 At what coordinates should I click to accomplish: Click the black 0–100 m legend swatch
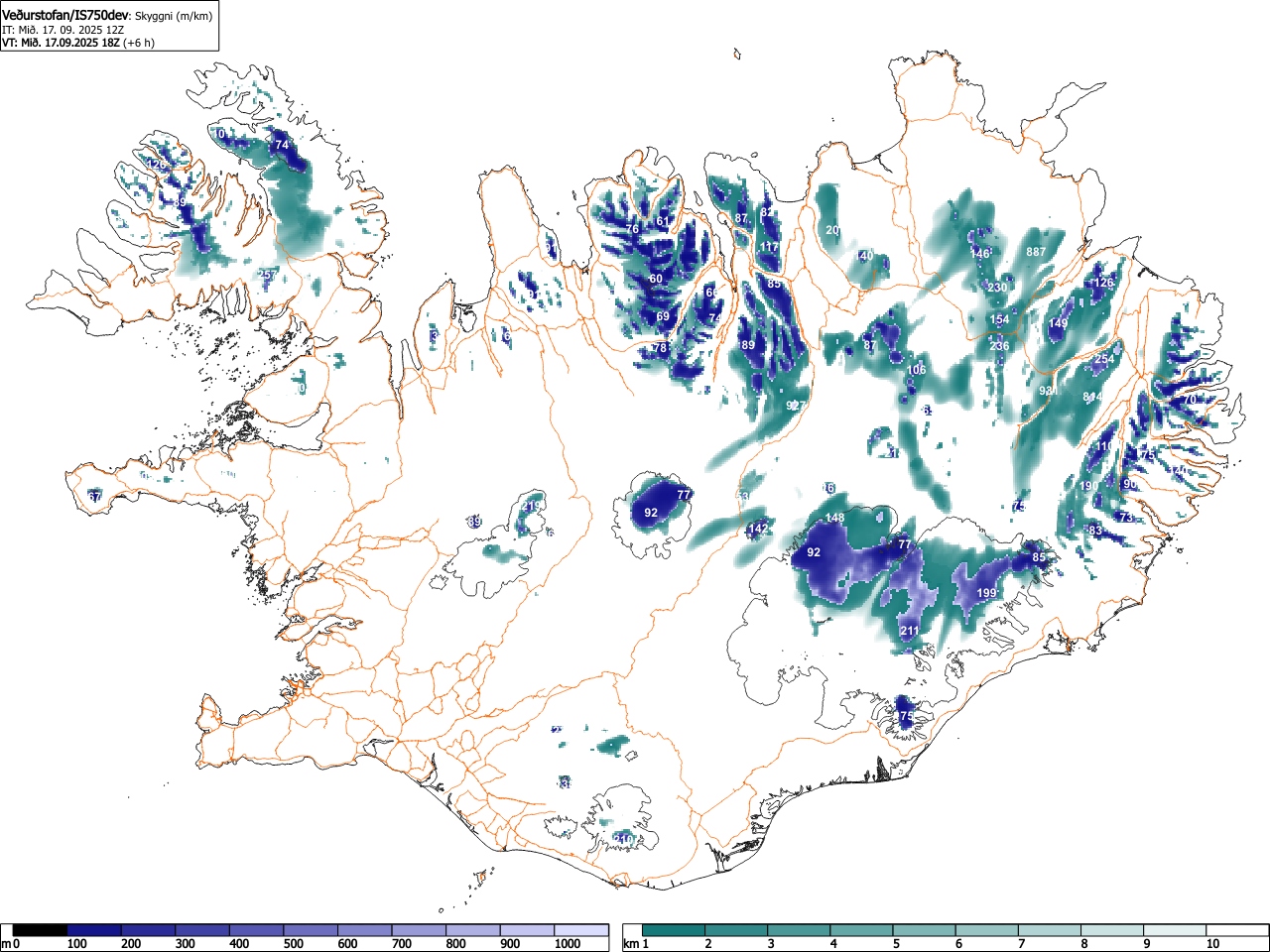pos(40,930)
